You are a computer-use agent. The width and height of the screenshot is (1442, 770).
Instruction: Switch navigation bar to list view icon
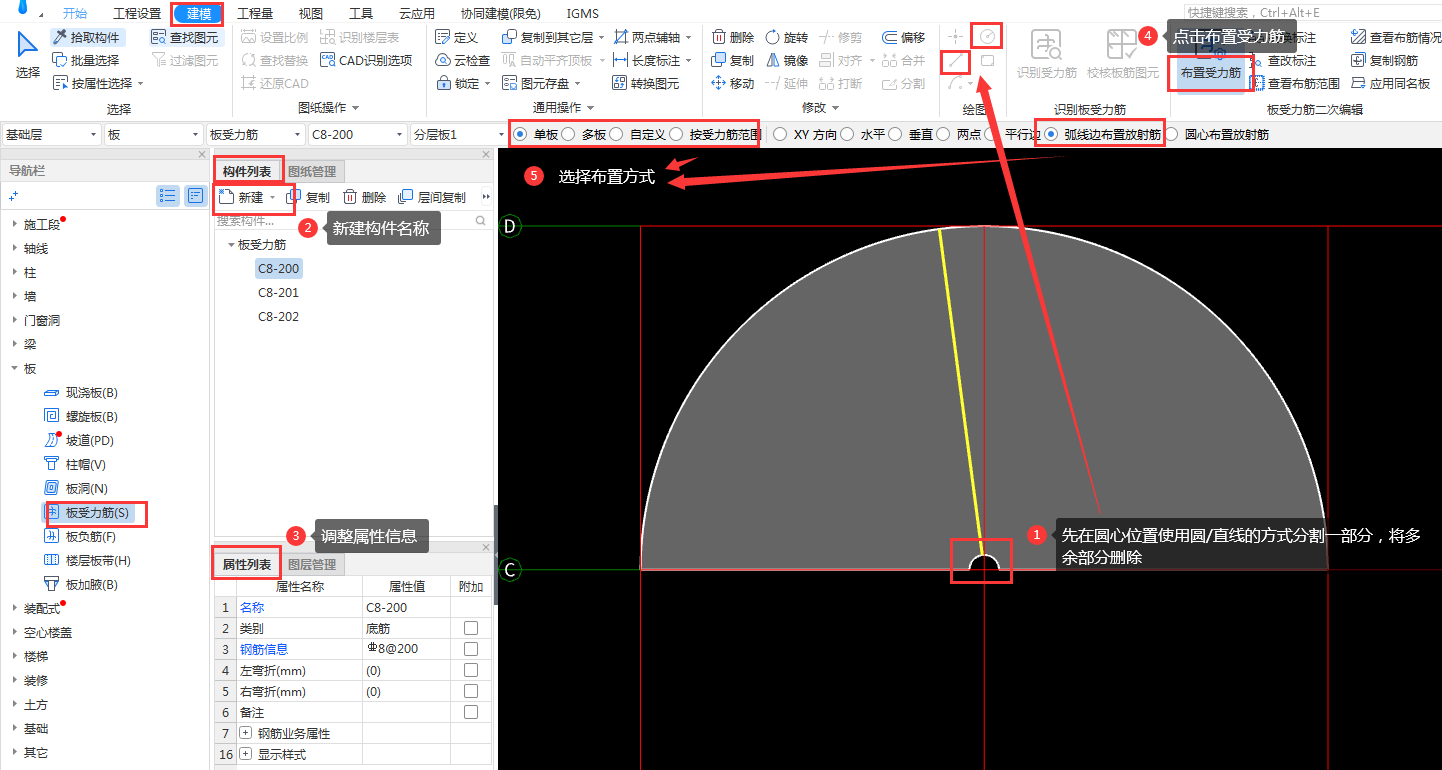pyautogui.click(x=168, y=196)
